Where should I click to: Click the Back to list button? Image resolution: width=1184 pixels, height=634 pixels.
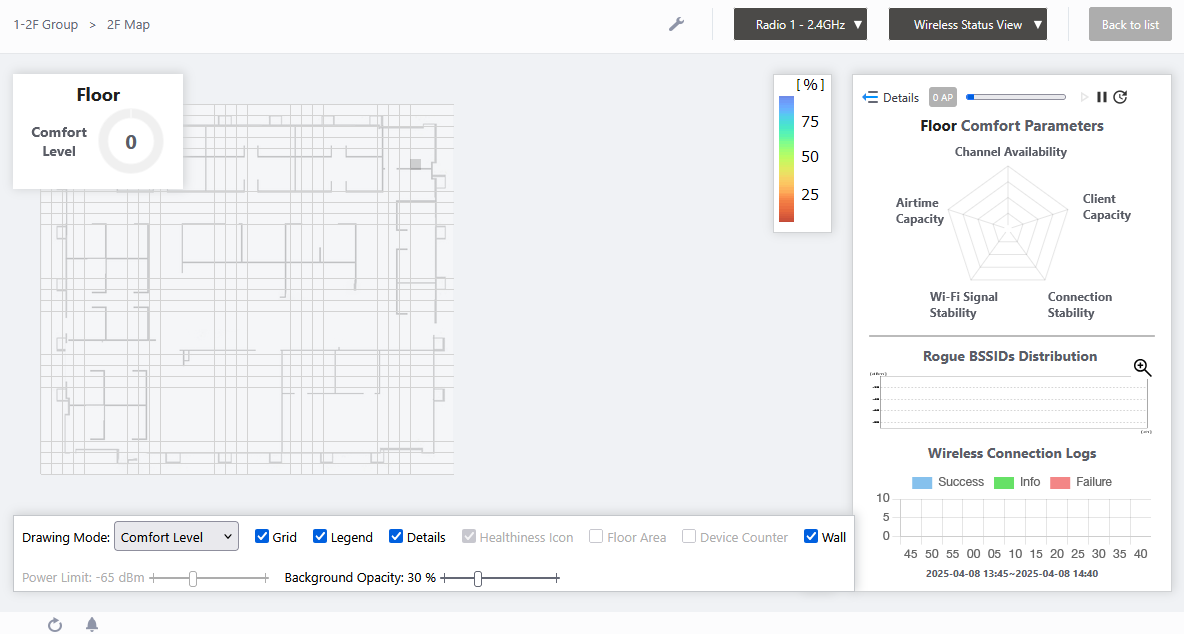point(1130,25)
